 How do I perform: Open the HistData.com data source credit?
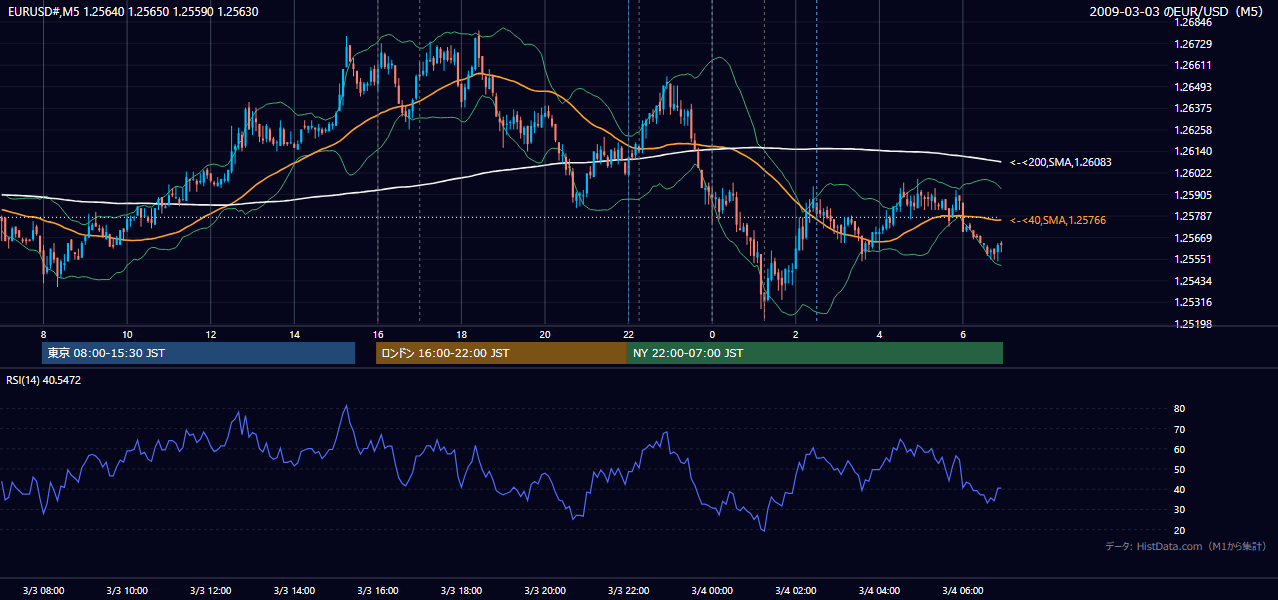tap(1185, 546)
